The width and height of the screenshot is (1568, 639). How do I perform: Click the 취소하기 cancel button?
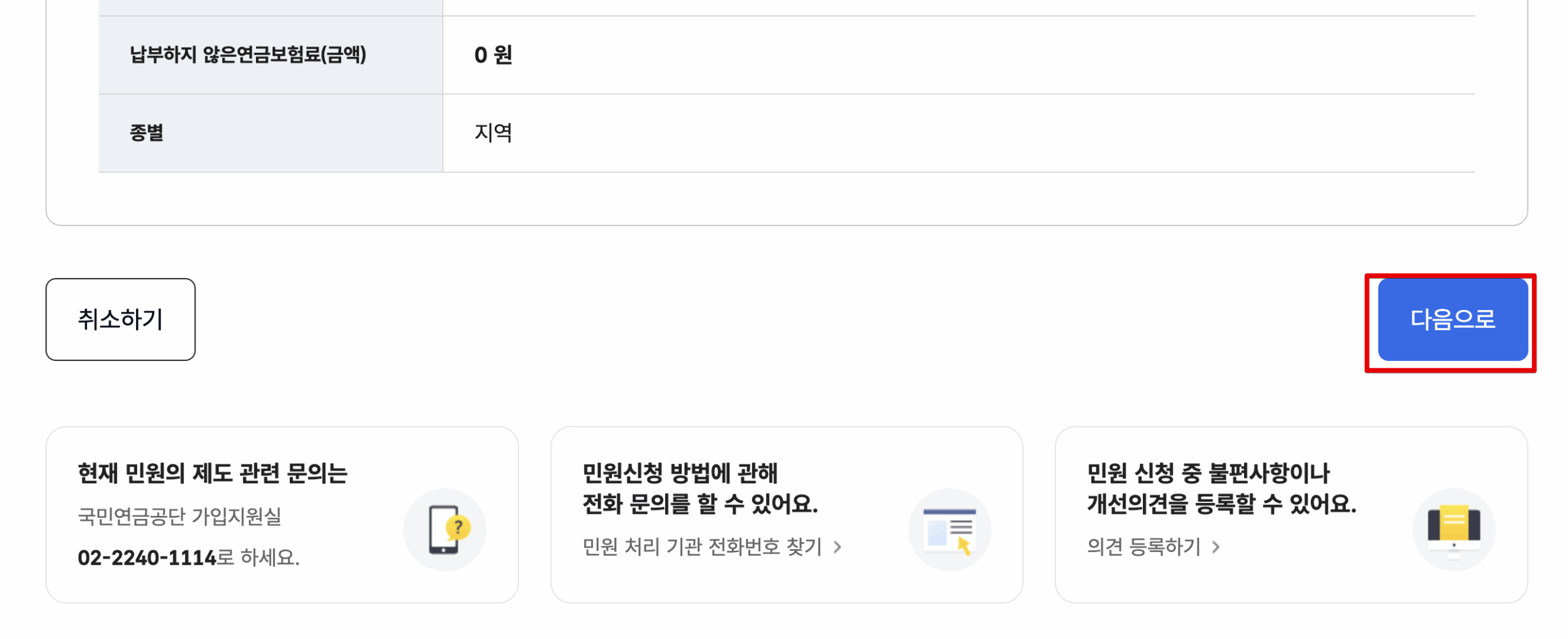[120, 319]
